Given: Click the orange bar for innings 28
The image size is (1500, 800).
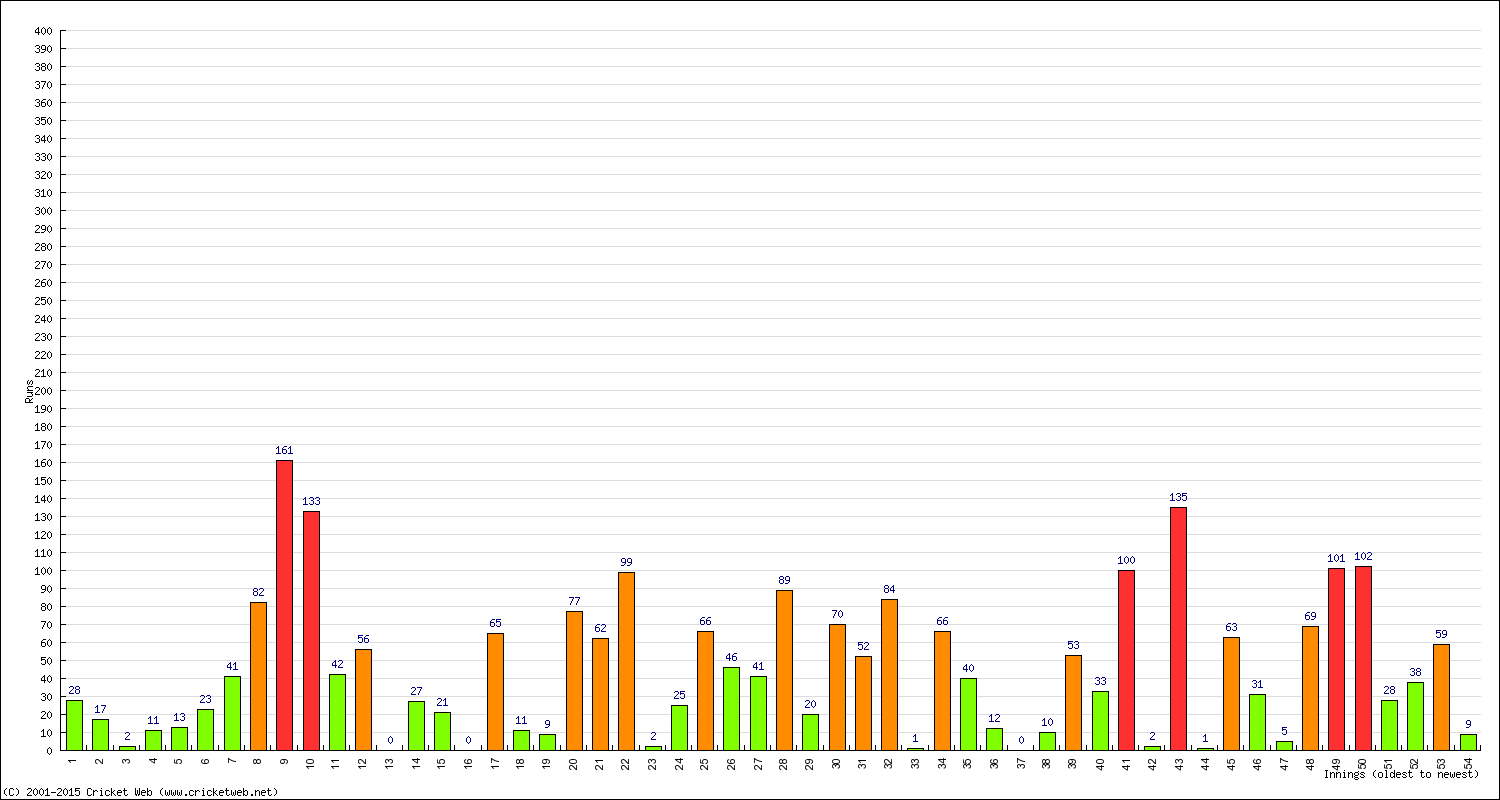Looking at the screenshot, I should coord(784,670).
